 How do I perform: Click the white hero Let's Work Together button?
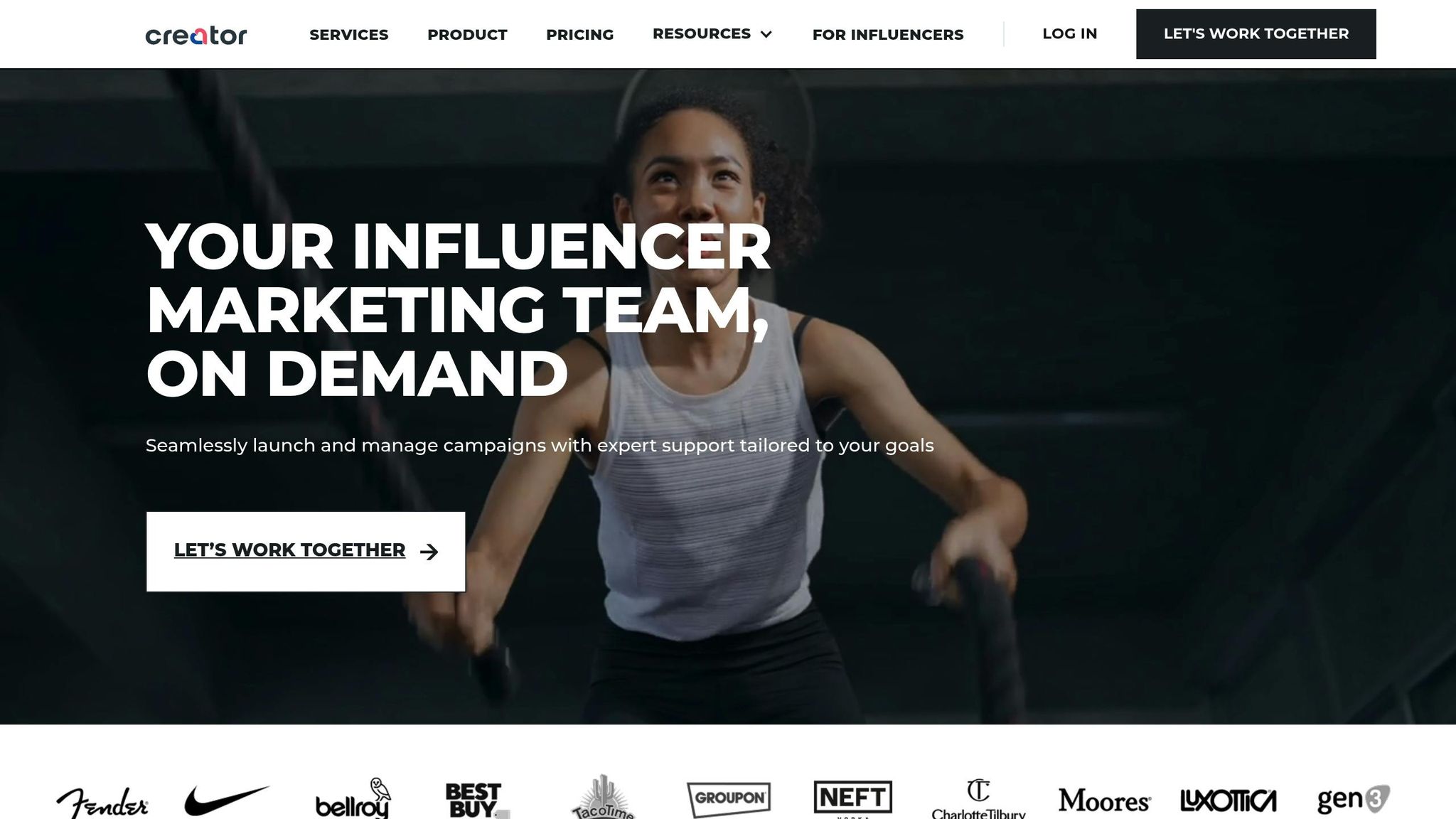coord(306,552)
